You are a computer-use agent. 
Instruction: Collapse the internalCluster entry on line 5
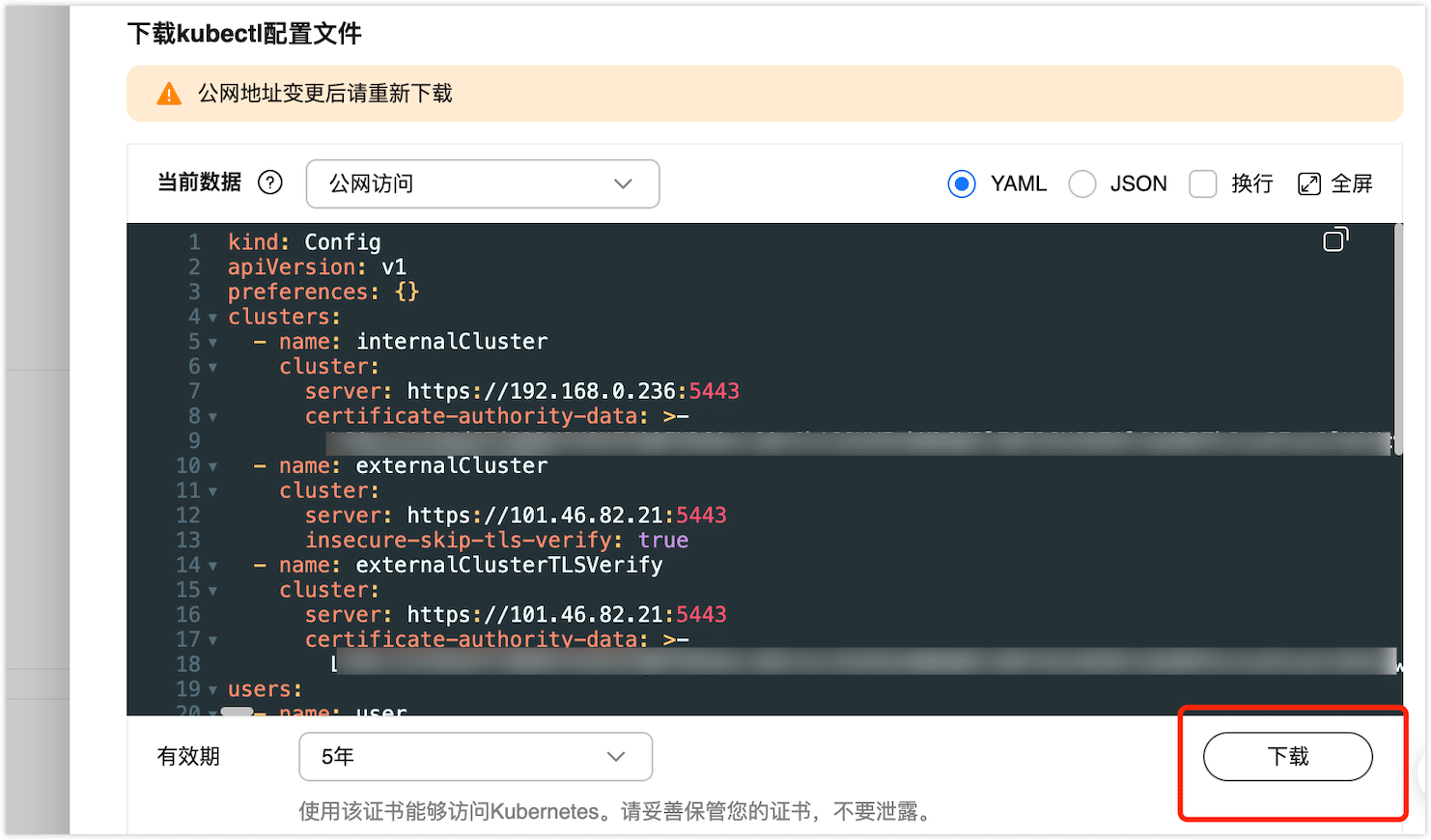click(211, 341)
